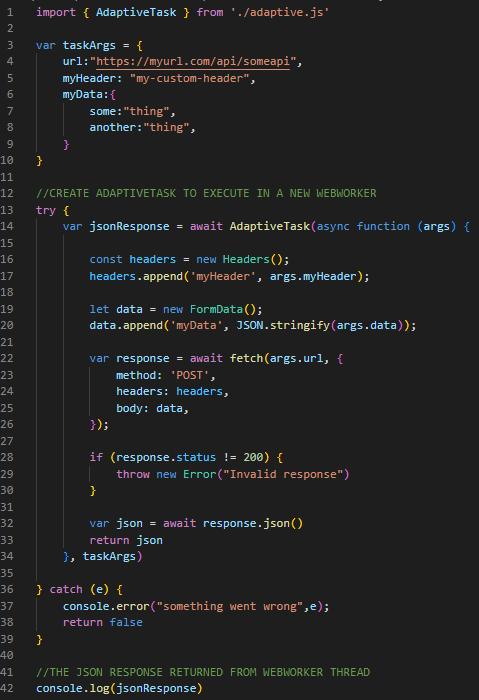The image size is (479, 700).
Task: Click the 'function' keyword on line 14
Action: [x=383, y=226]
